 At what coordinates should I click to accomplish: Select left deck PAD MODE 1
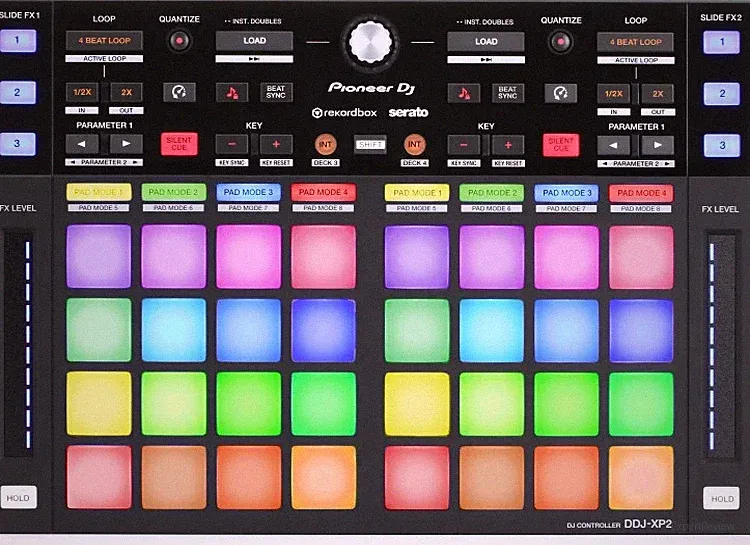click(99, 192)
